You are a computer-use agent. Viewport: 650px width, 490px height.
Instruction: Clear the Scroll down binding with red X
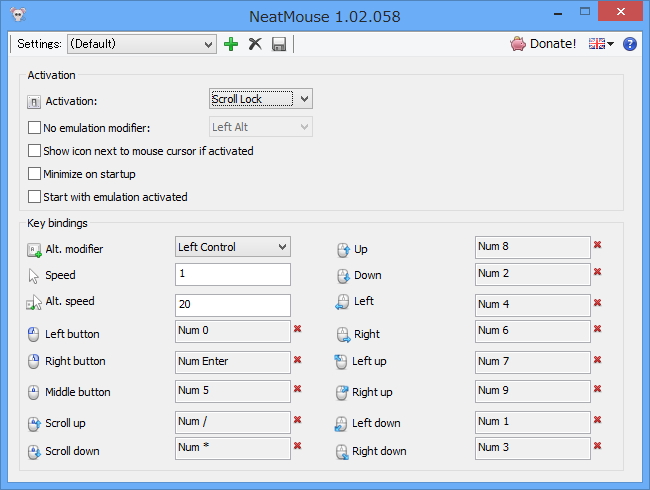point(297,446)
